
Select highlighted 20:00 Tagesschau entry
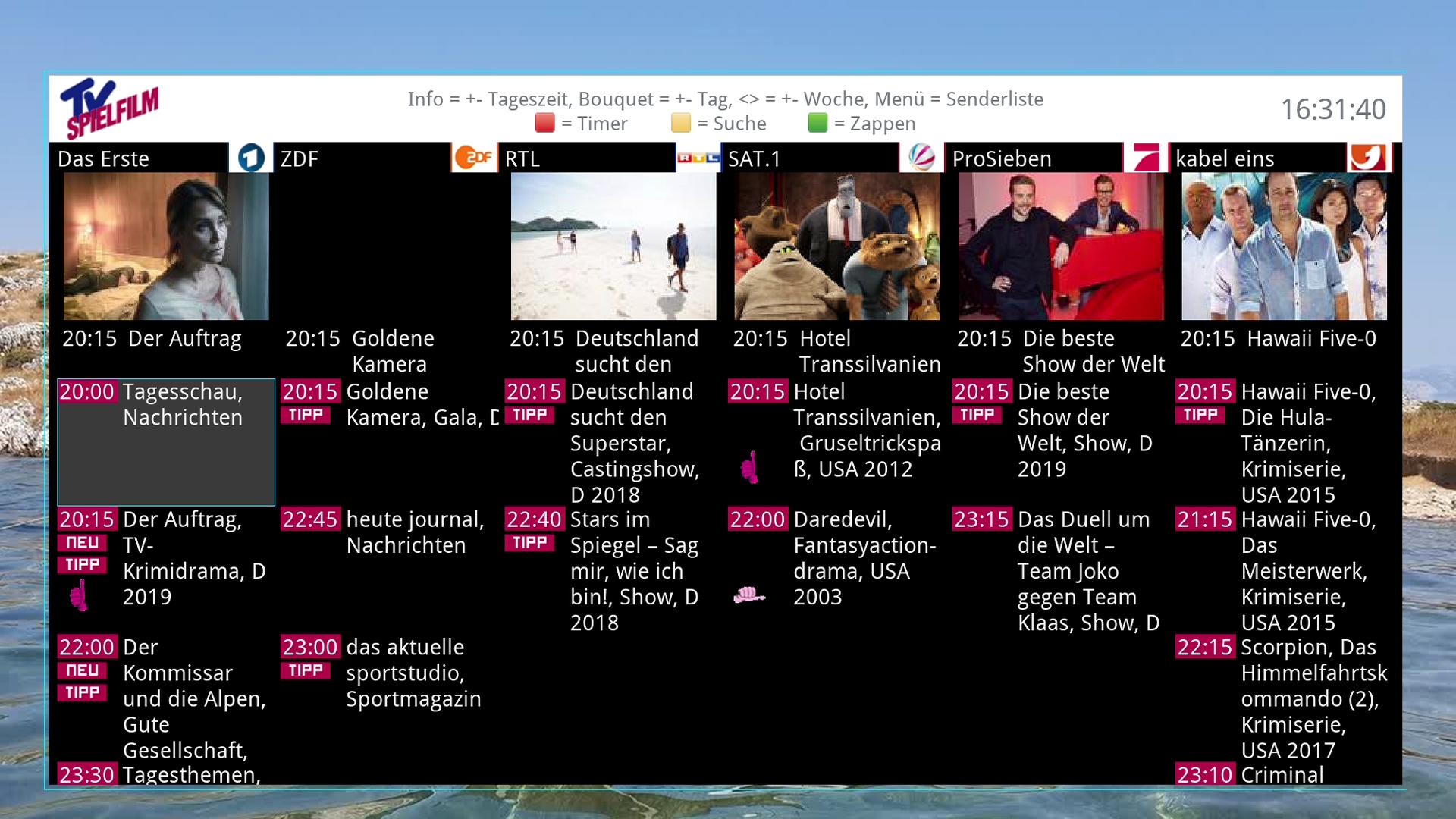pyautogui.click(x=166, y=442)
